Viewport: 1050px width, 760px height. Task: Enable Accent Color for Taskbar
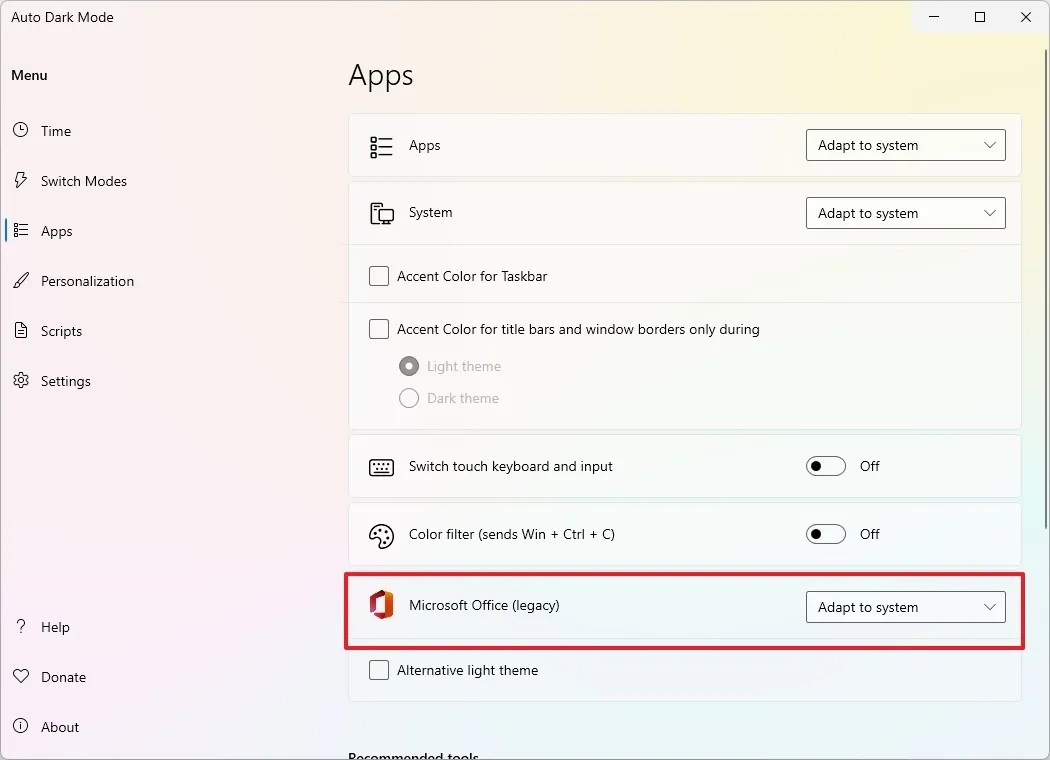(x=379, y=275)
